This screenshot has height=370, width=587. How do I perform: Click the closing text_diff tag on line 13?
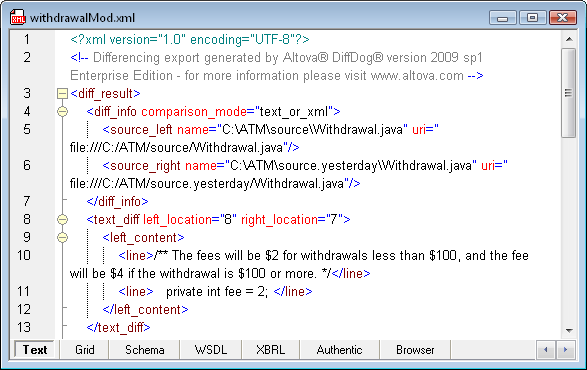click(x=118, y=327)
